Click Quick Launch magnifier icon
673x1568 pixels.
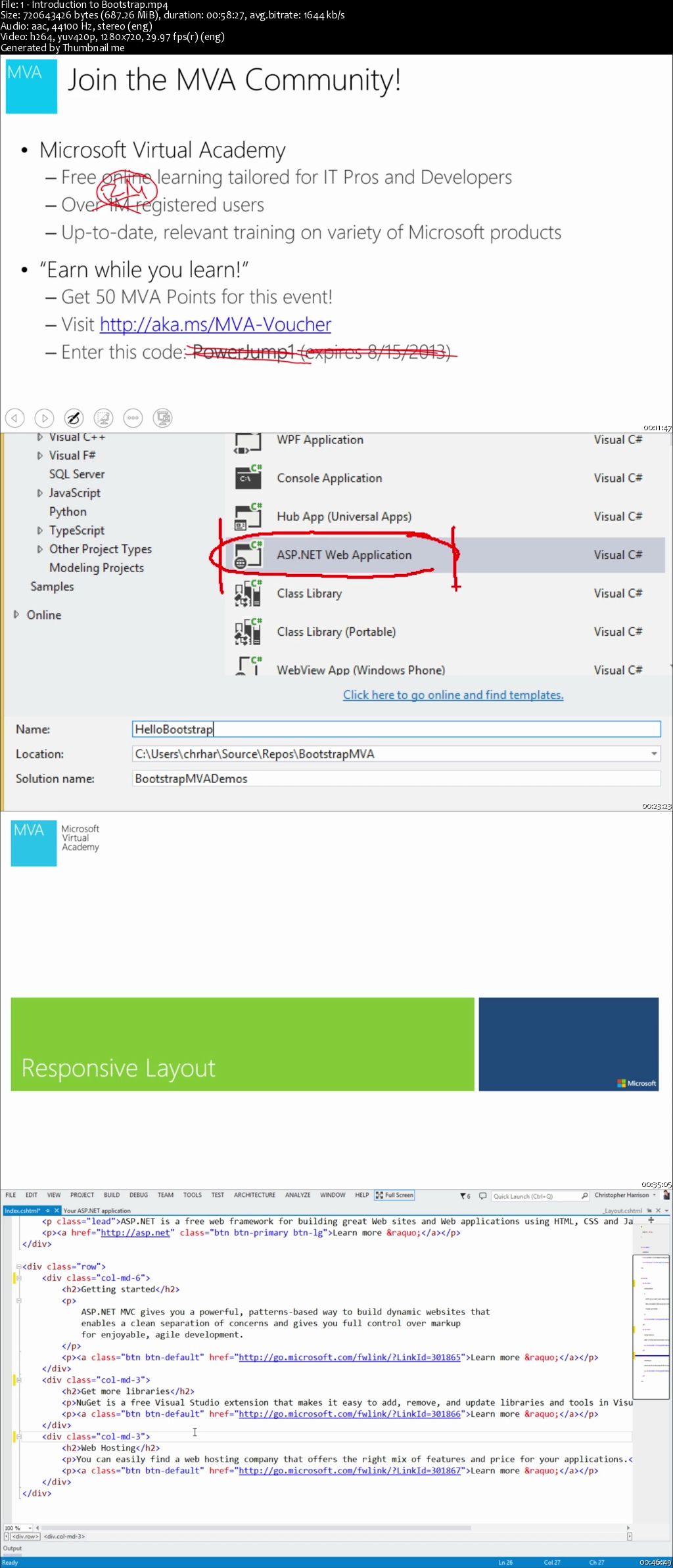[584, 1196]
